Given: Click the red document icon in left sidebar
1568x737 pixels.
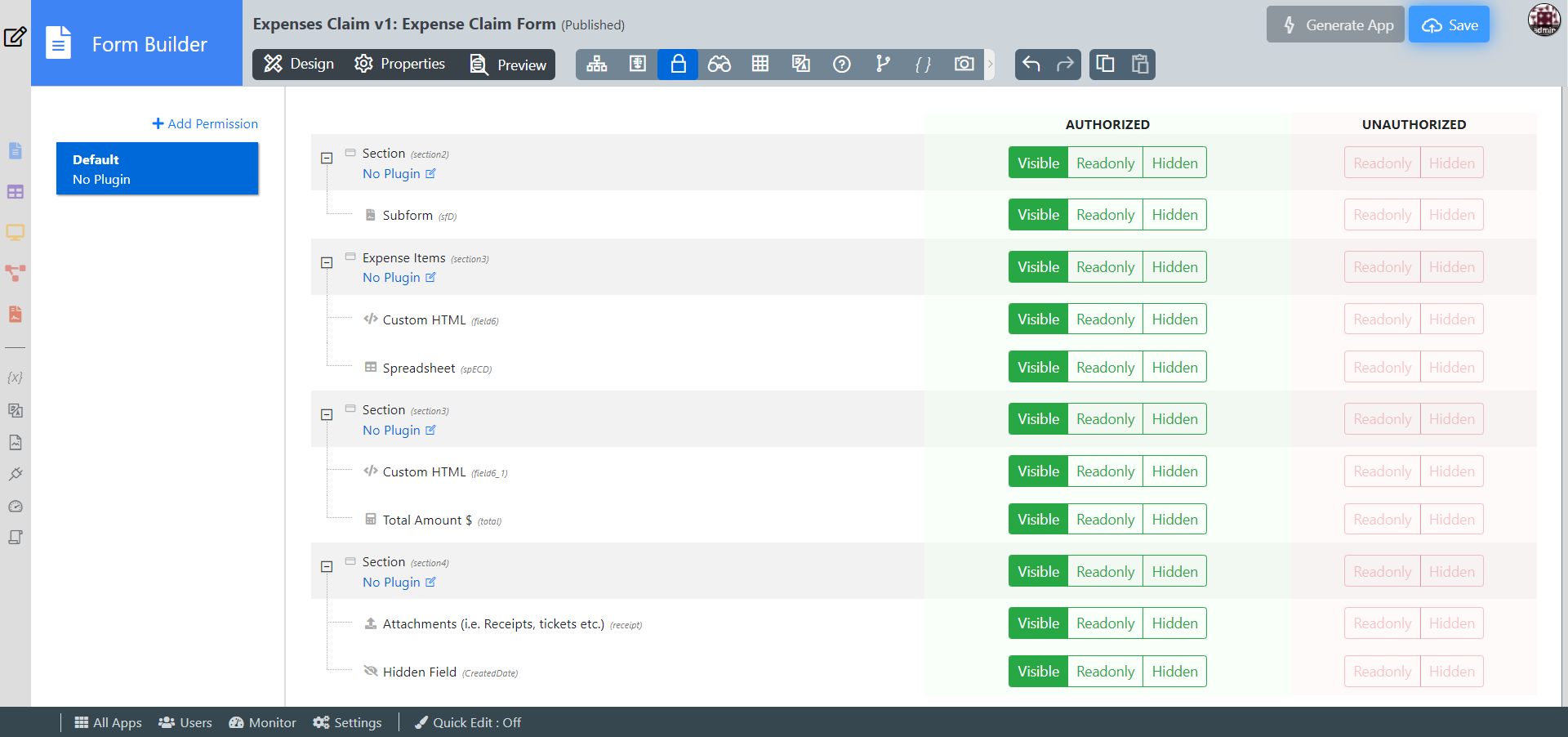Looking at the screenshot, I should [16, 314].
